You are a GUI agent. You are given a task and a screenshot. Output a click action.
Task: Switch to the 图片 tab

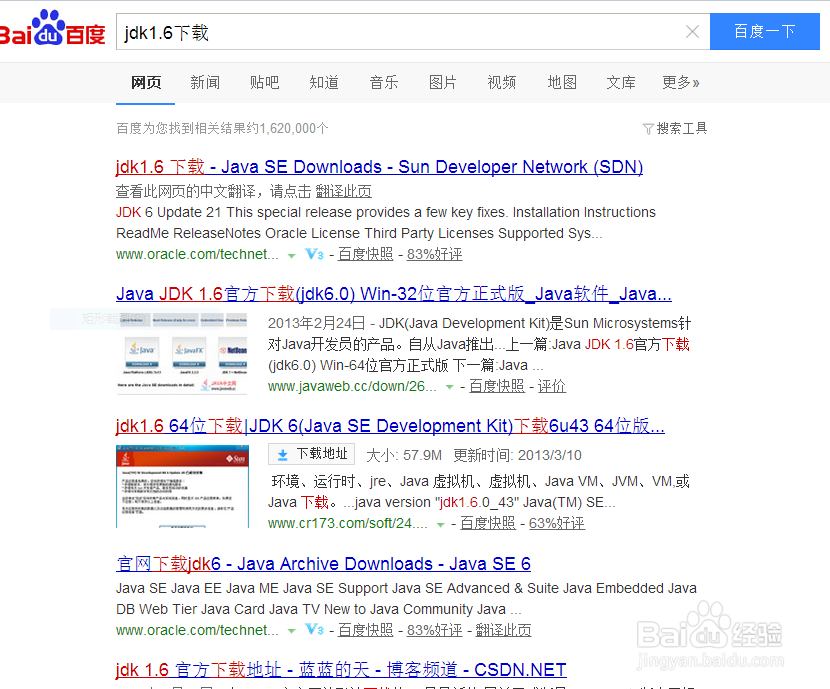[443, 83]
